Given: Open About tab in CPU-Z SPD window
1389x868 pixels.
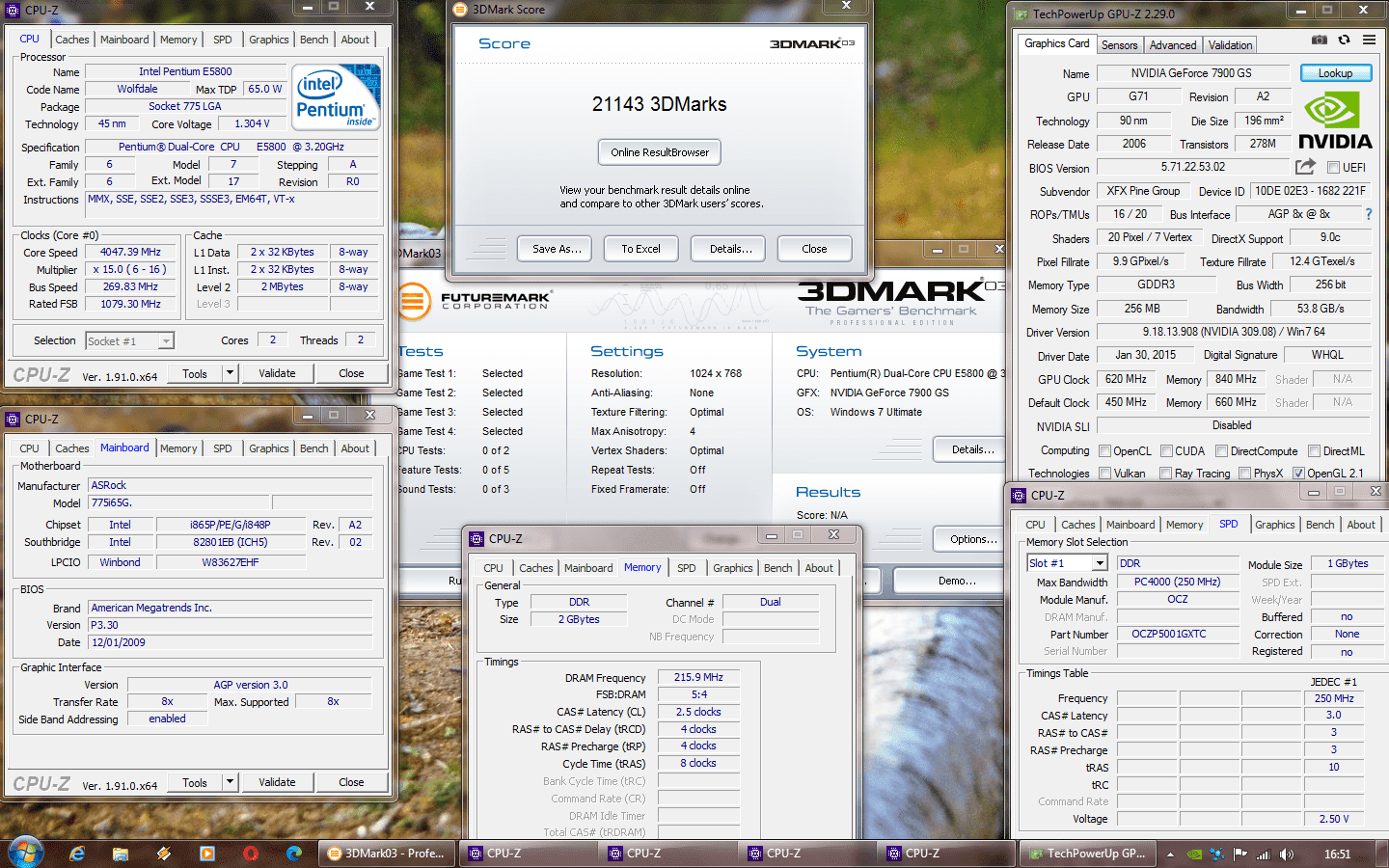Looking at the screenshot, I should (1361, 525).
